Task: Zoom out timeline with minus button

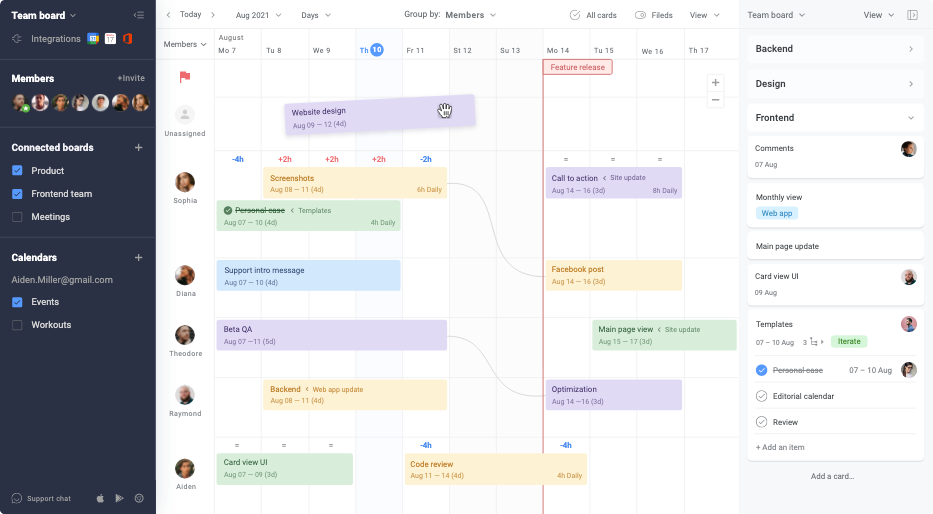Action: point(715,100)
